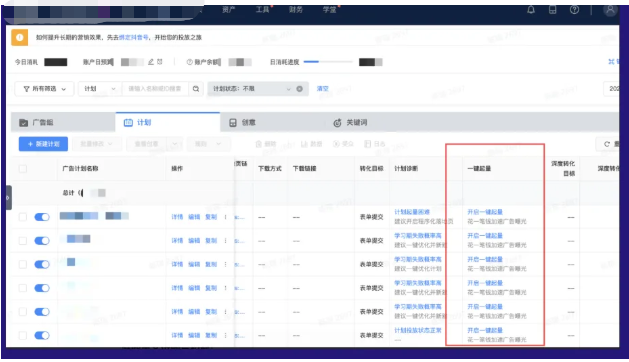Click the refresh icon above the table
This screenshot has height=362, width=629.
607,144
